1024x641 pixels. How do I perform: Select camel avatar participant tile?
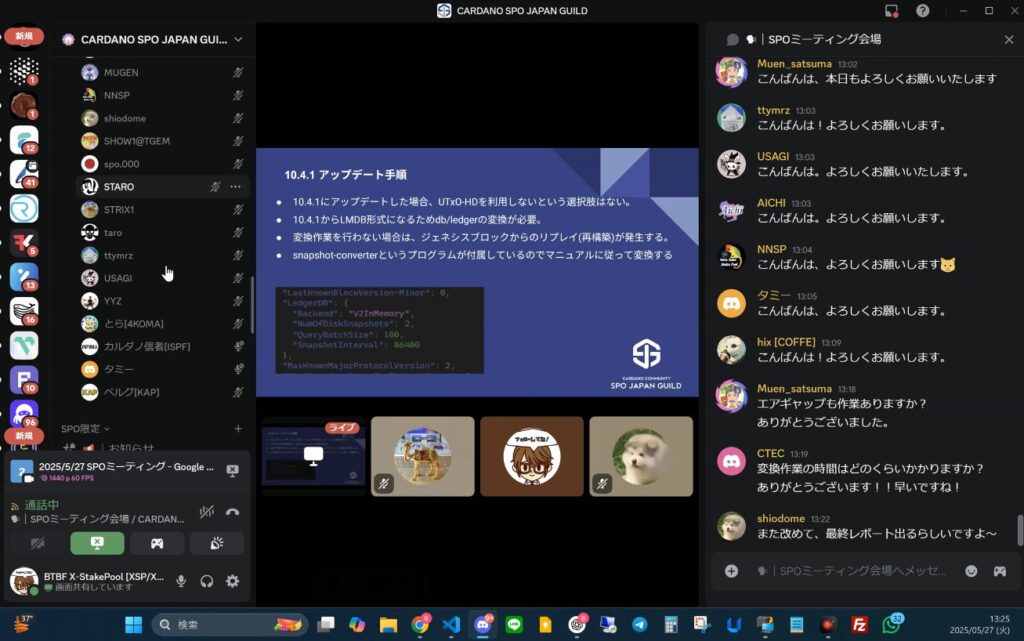[x=423, y=456]
